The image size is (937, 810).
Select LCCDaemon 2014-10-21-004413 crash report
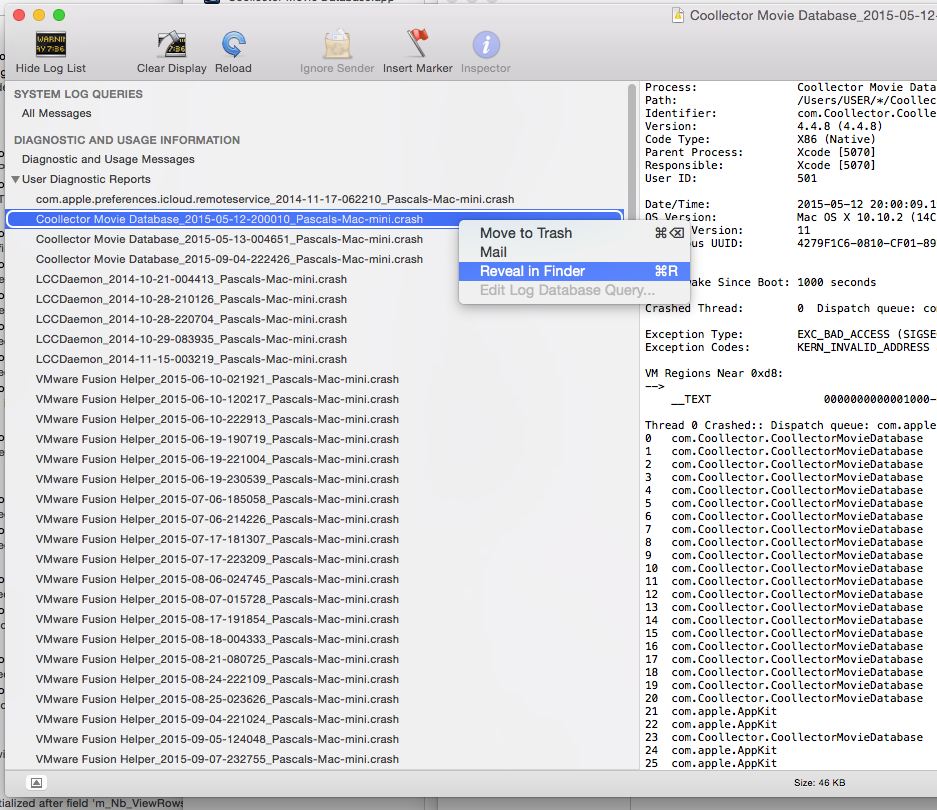tap(191, 279)
